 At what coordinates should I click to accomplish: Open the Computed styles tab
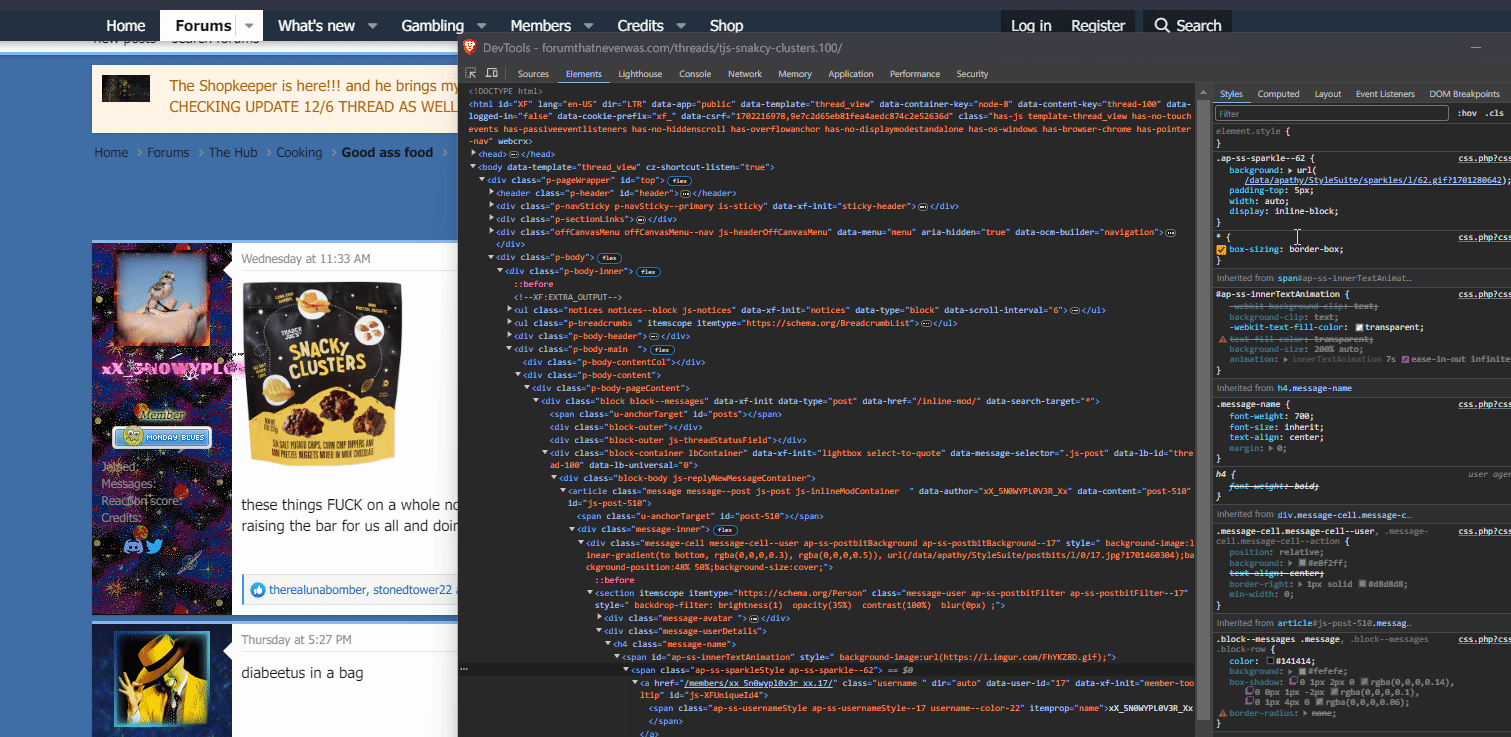1278,94
